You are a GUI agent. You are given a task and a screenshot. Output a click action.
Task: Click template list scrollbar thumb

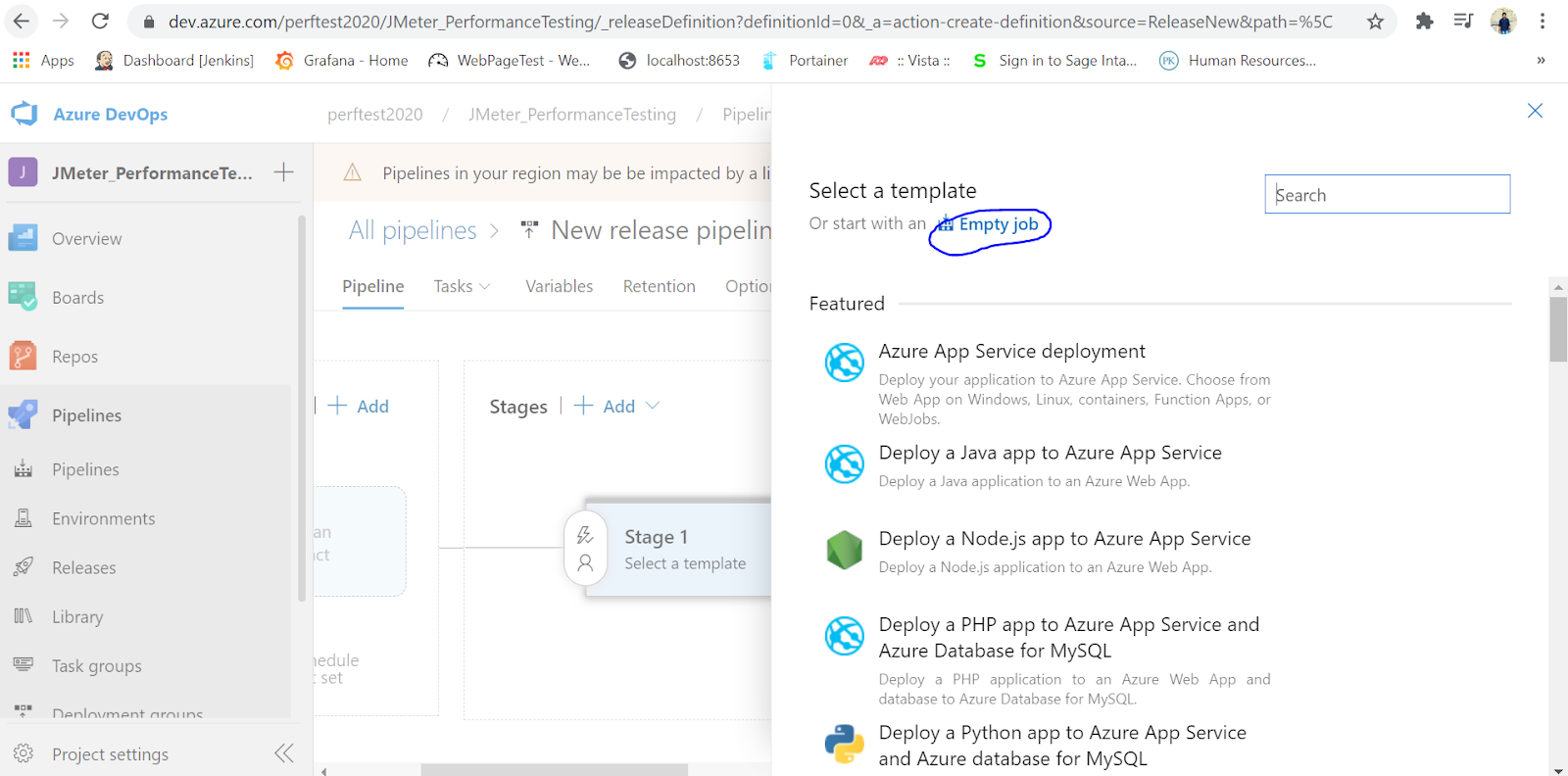[1558, 329]
